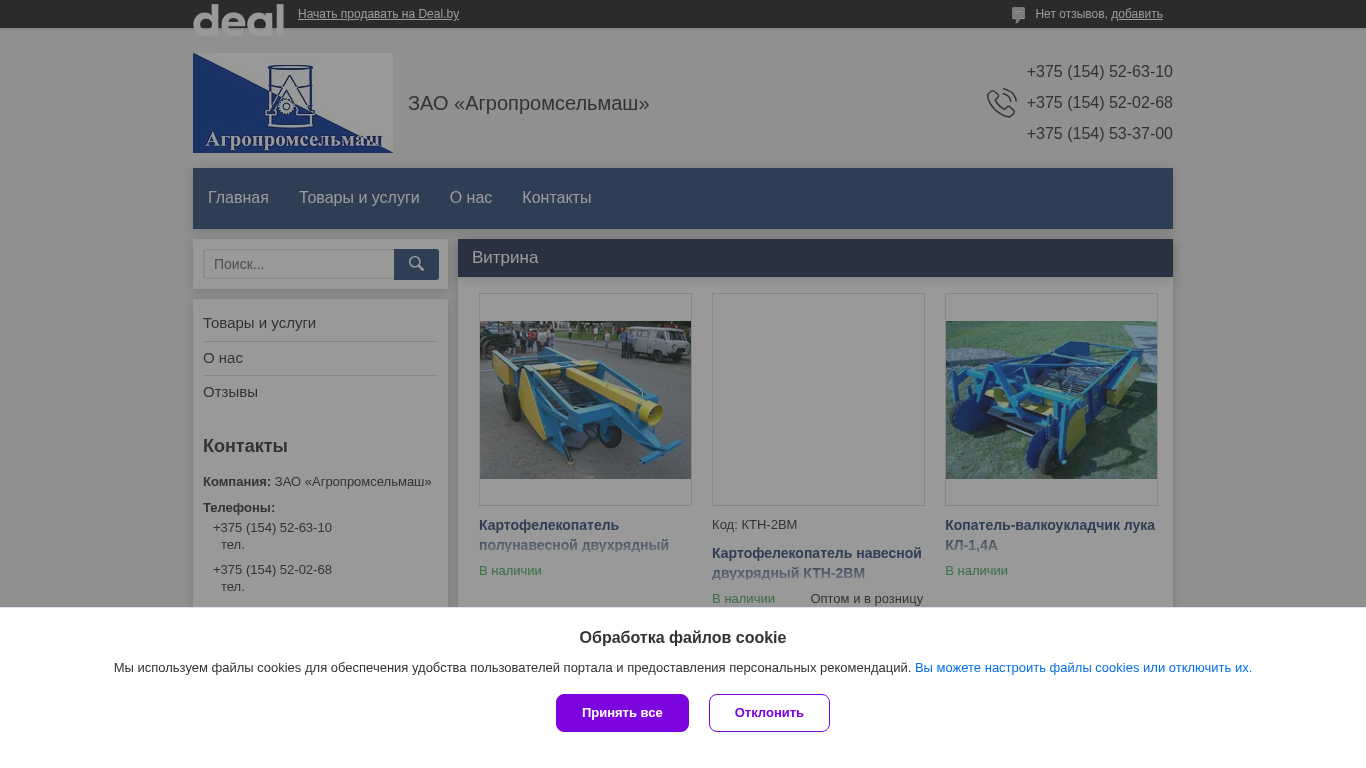Image resolution: width=1366 pixels, height=768 pixels.
Task: Open О нас in the blue navigation bar
Action: pos(471,198)
